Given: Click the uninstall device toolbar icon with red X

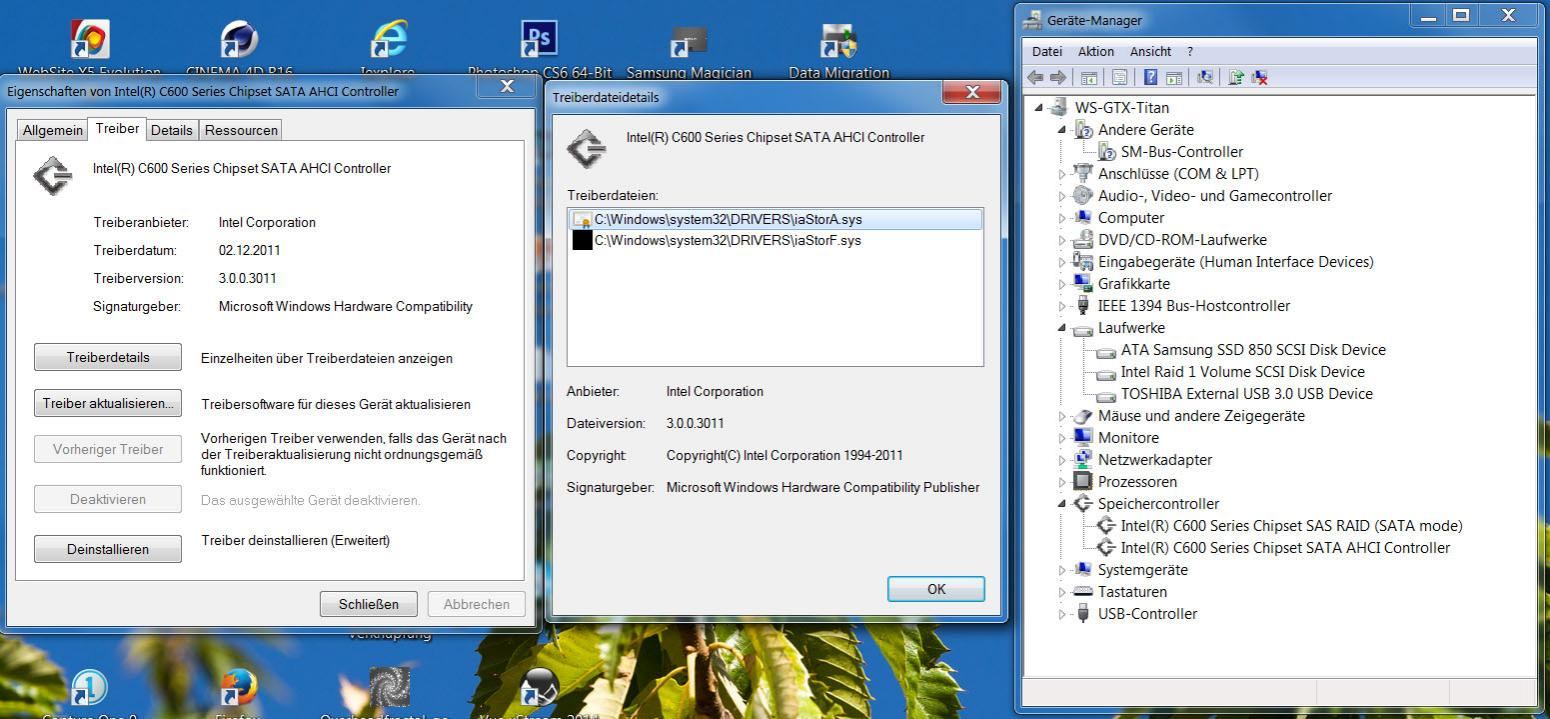Looking at the screenshot, I should click(x=1259, y=77).
